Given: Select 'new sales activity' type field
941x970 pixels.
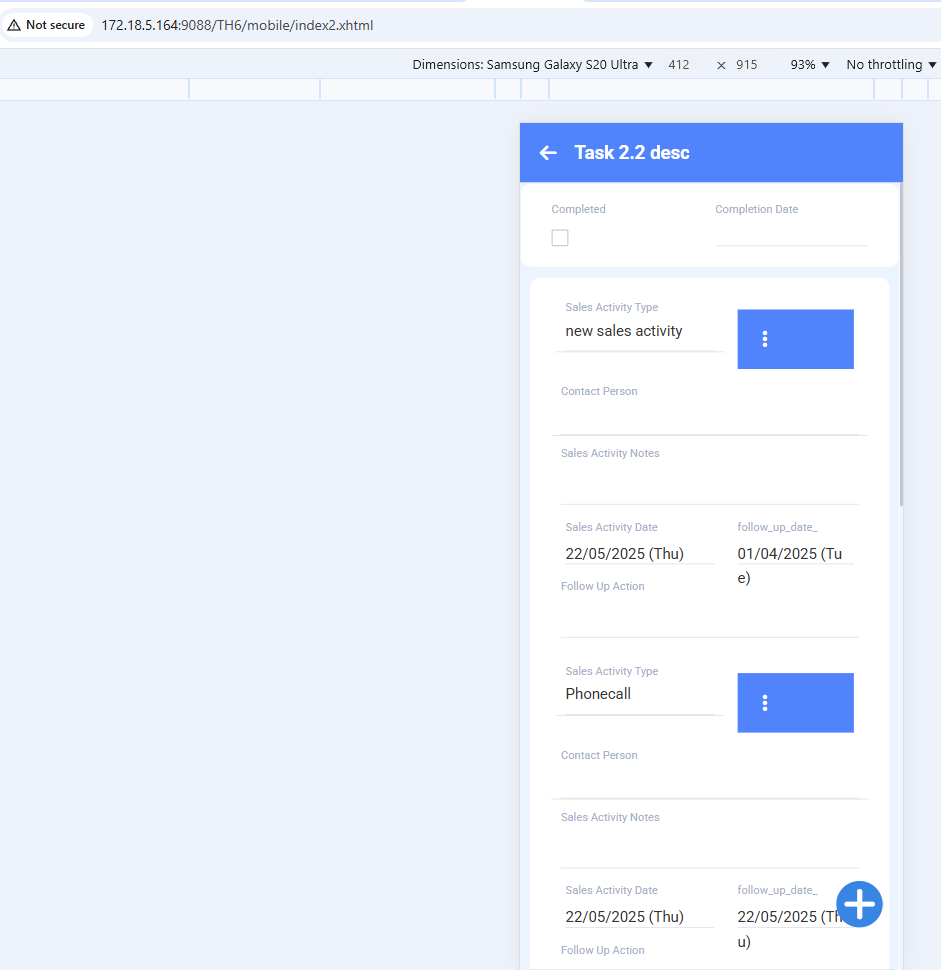Looking at the screenshot, I should pyautogui.click(x=640, y=332).
